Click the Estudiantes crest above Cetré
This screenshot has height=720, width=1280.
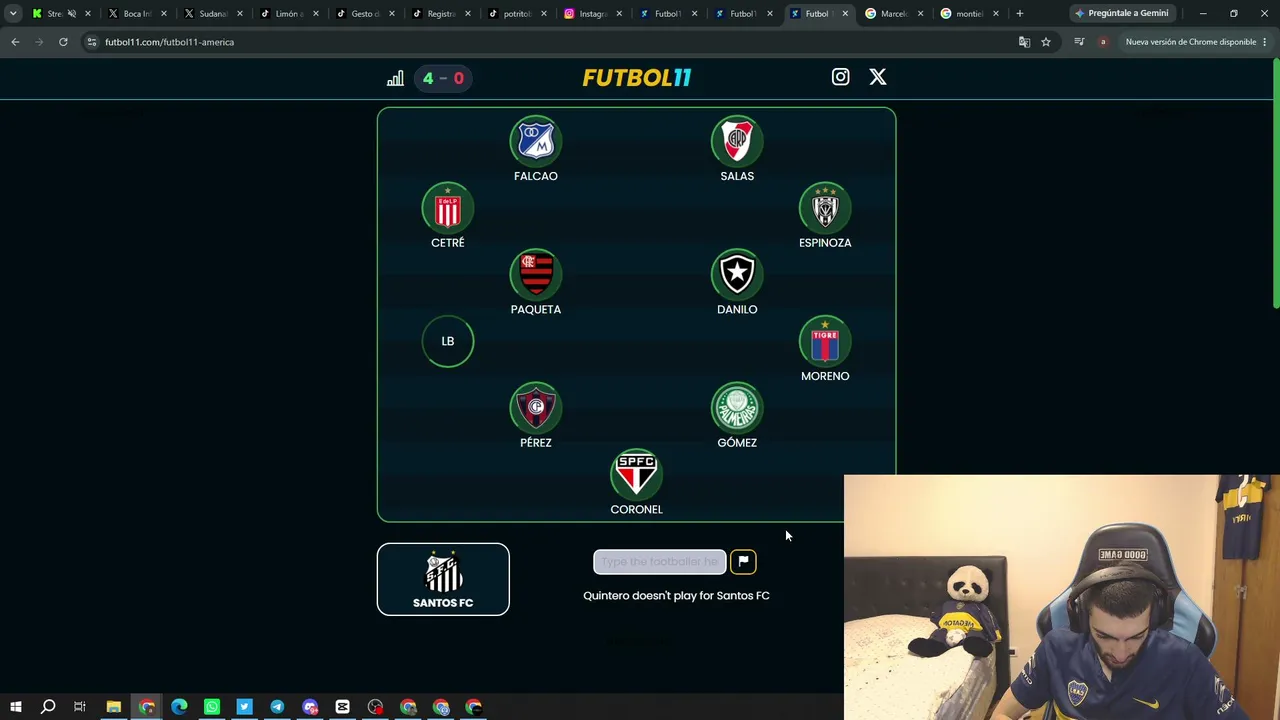(448, 208)
